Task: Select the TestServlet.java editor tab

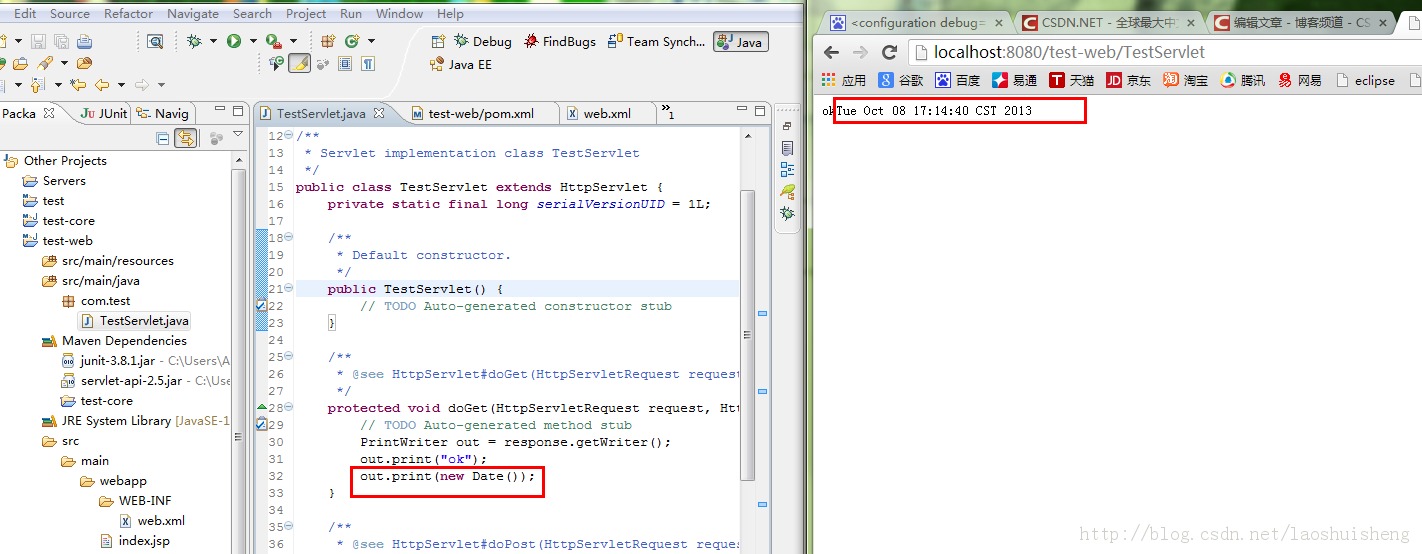Action: (320, 114)
